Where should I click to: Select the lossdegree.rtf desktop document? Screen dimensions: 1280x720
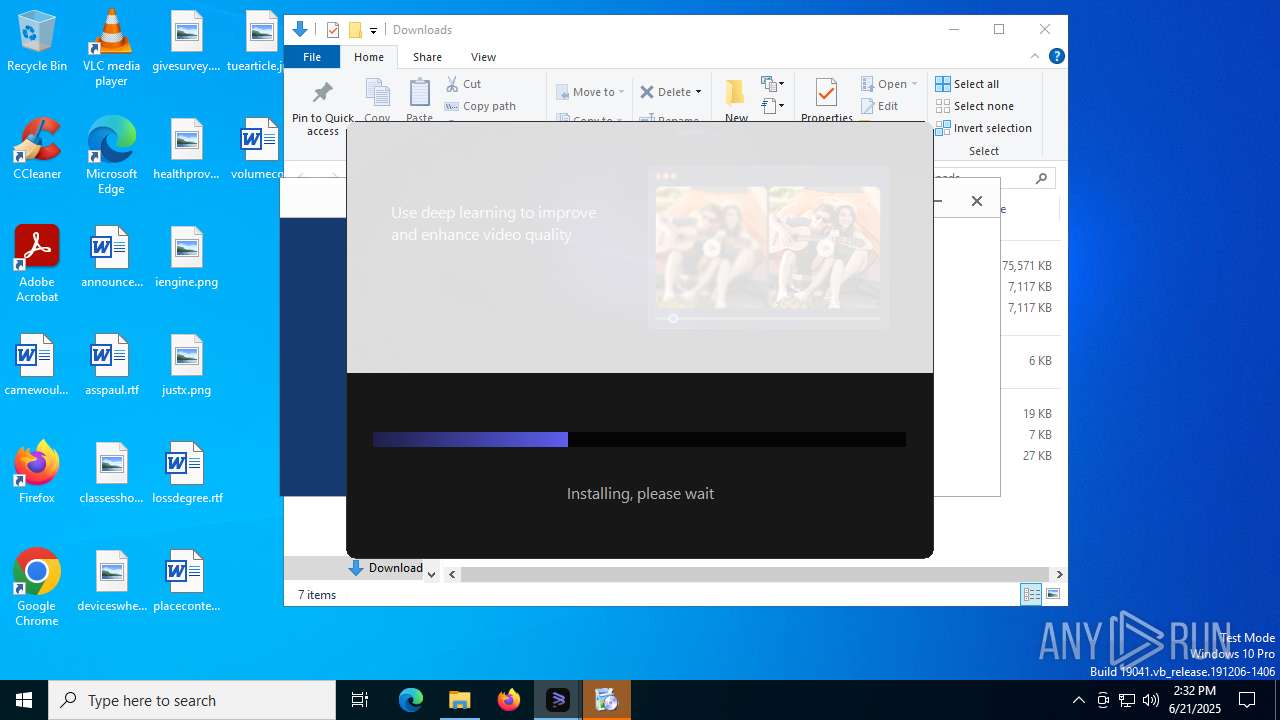click(x=187, y=473)
